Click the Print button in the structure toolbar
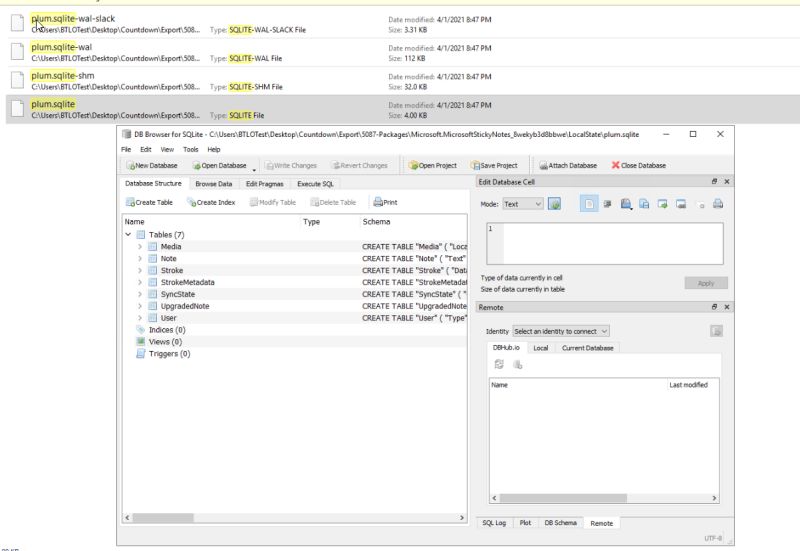 (385, 203)
